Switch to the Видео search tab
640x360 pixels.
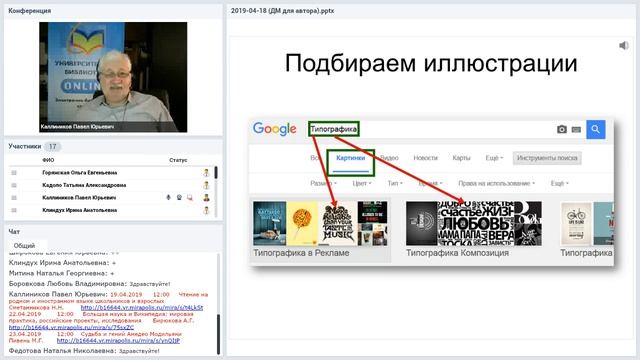389,158
